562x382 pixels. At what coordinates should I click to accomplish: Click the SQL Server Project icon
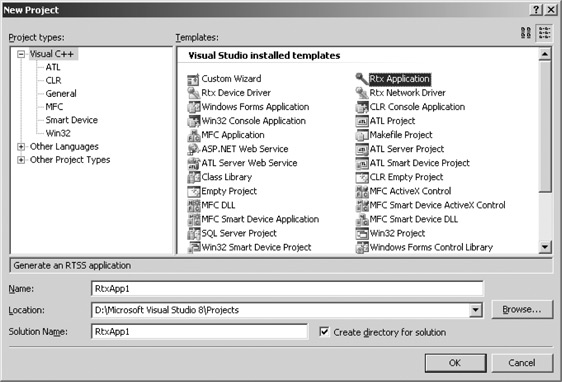tap(193, 234)
